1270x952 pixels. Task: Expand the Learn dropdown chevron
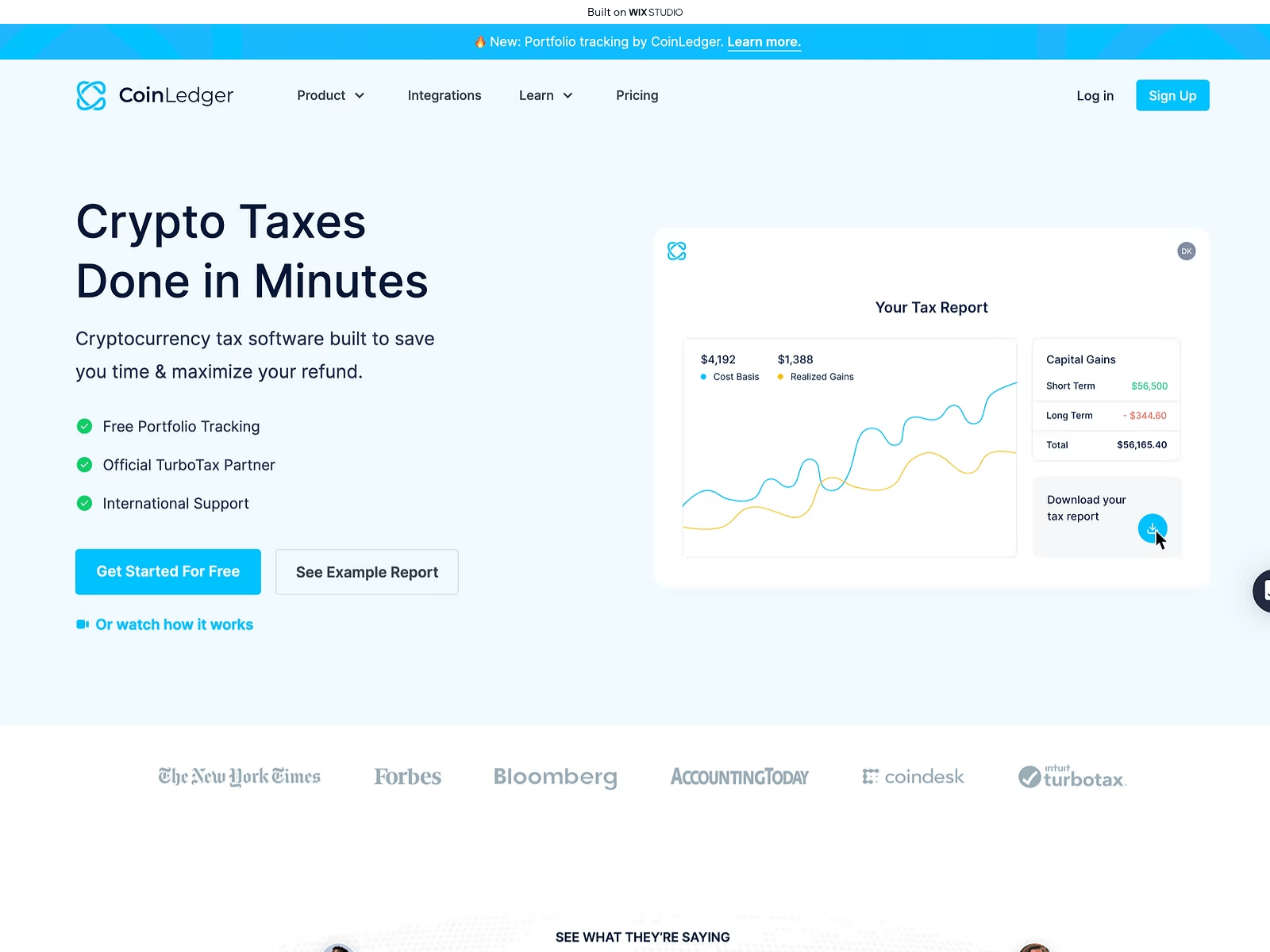point(568,95)
